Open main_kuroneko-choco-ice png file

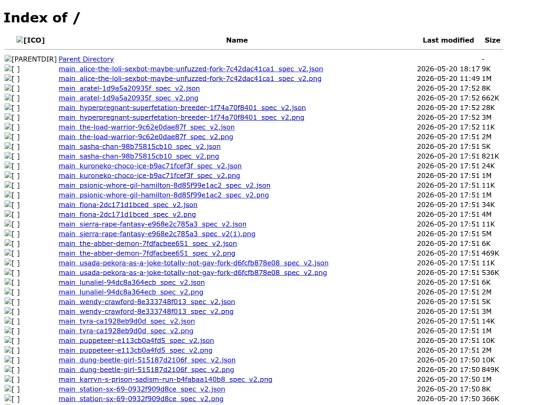[149, 176]
